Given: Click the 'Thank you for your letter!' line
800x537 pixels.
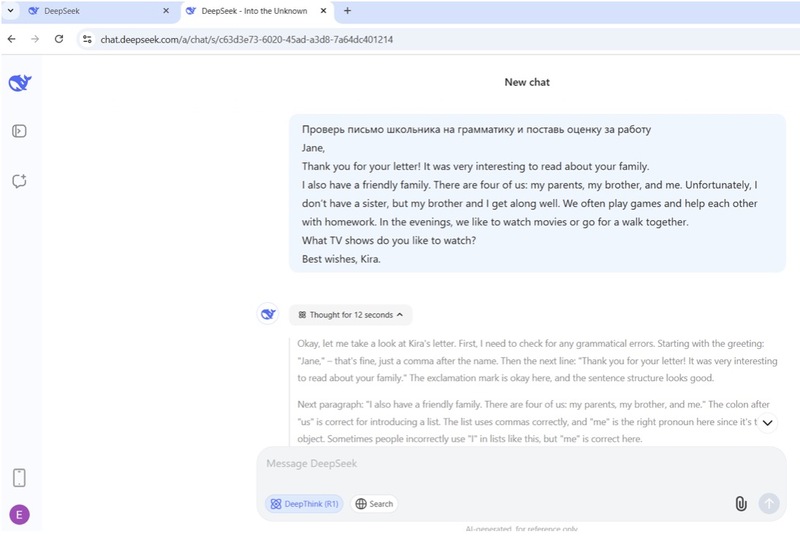Looking at the screenshot, I should point(476,166).
